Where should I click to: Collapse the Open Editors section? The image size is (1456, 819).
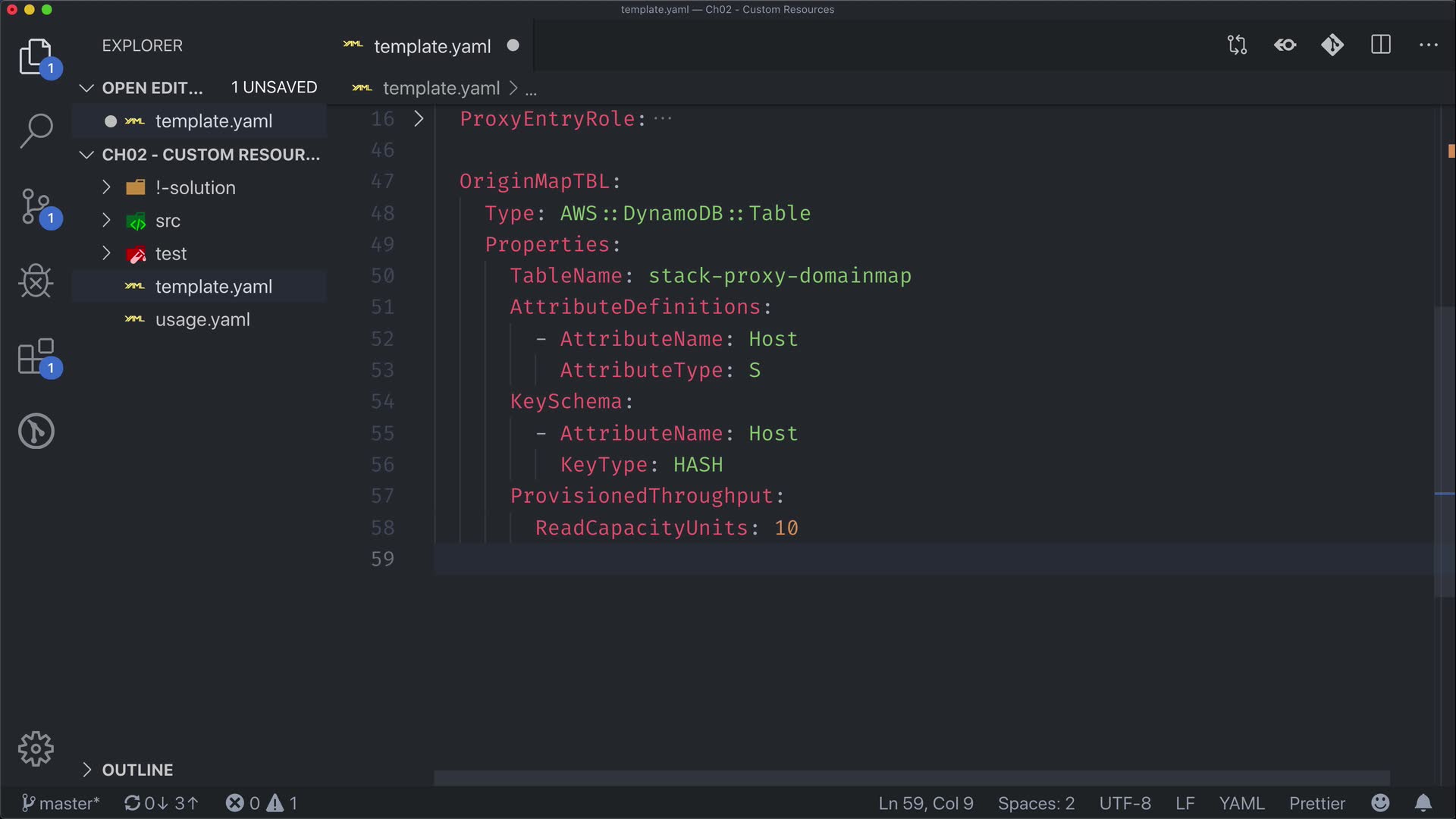[x=87, y=88]
